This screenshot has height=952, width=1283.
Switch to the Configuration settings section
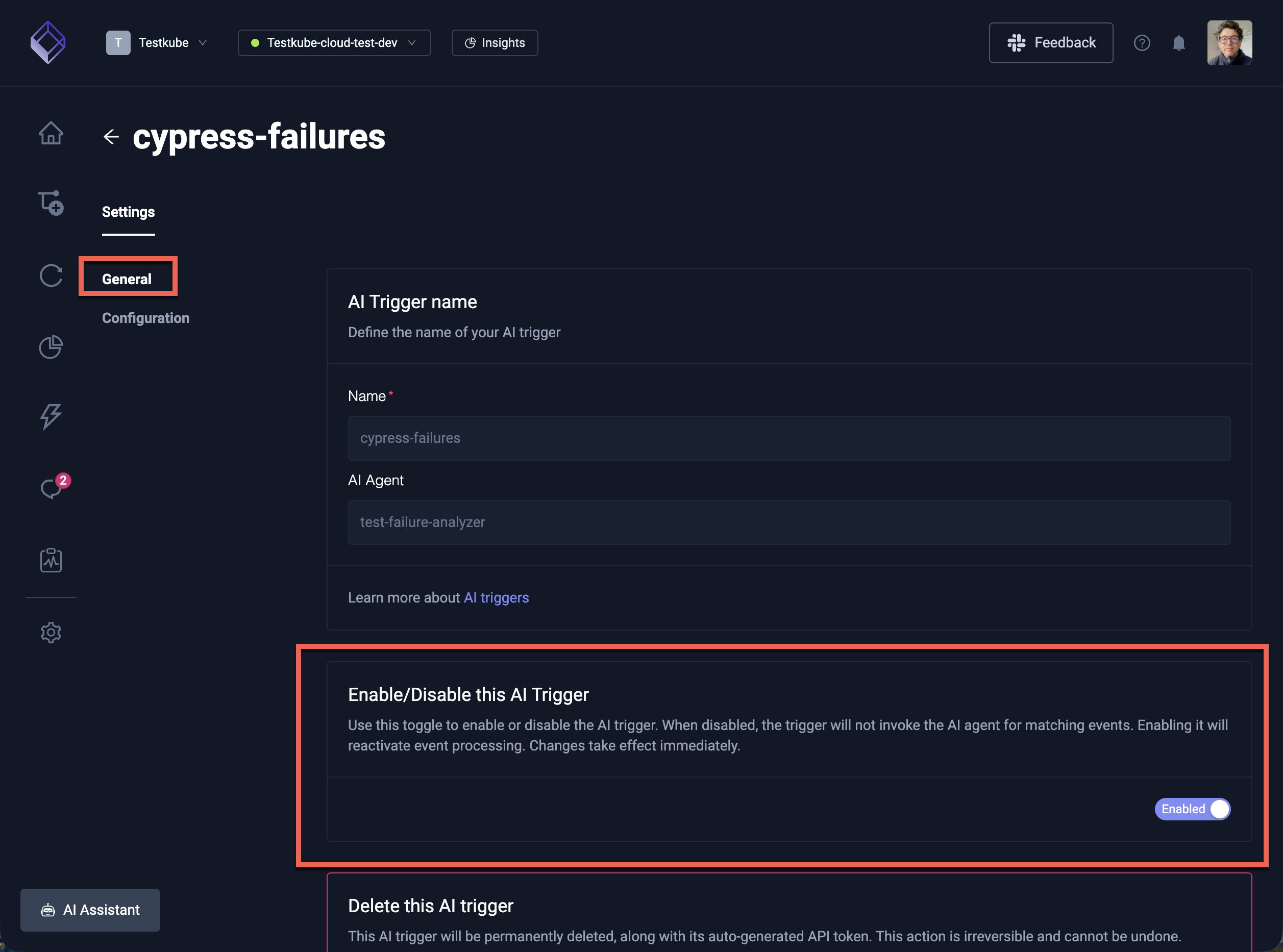point(145,317)
